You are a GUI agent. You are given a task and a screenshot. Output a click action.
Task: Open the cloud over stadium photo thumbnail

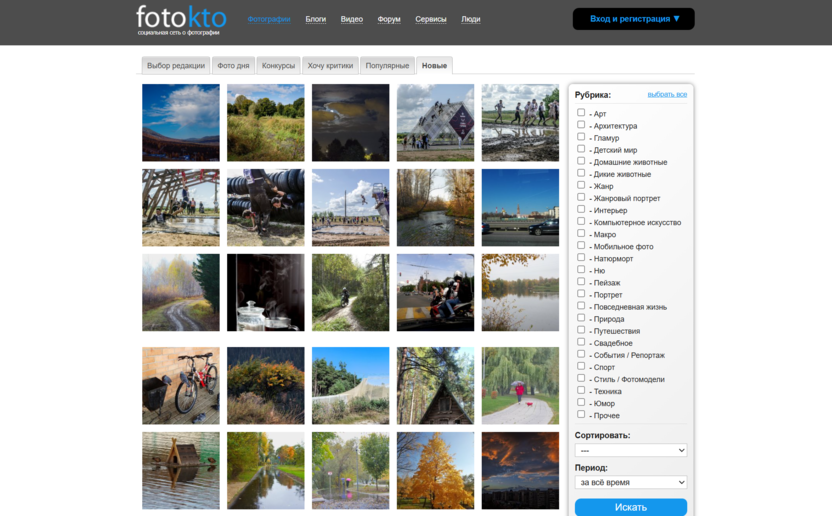point(181,123)
